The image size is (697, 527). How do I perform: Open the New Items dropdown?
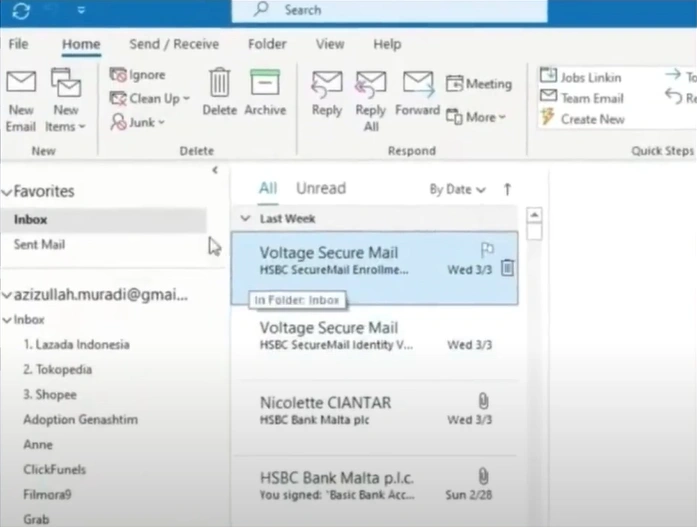coord(66,101)
